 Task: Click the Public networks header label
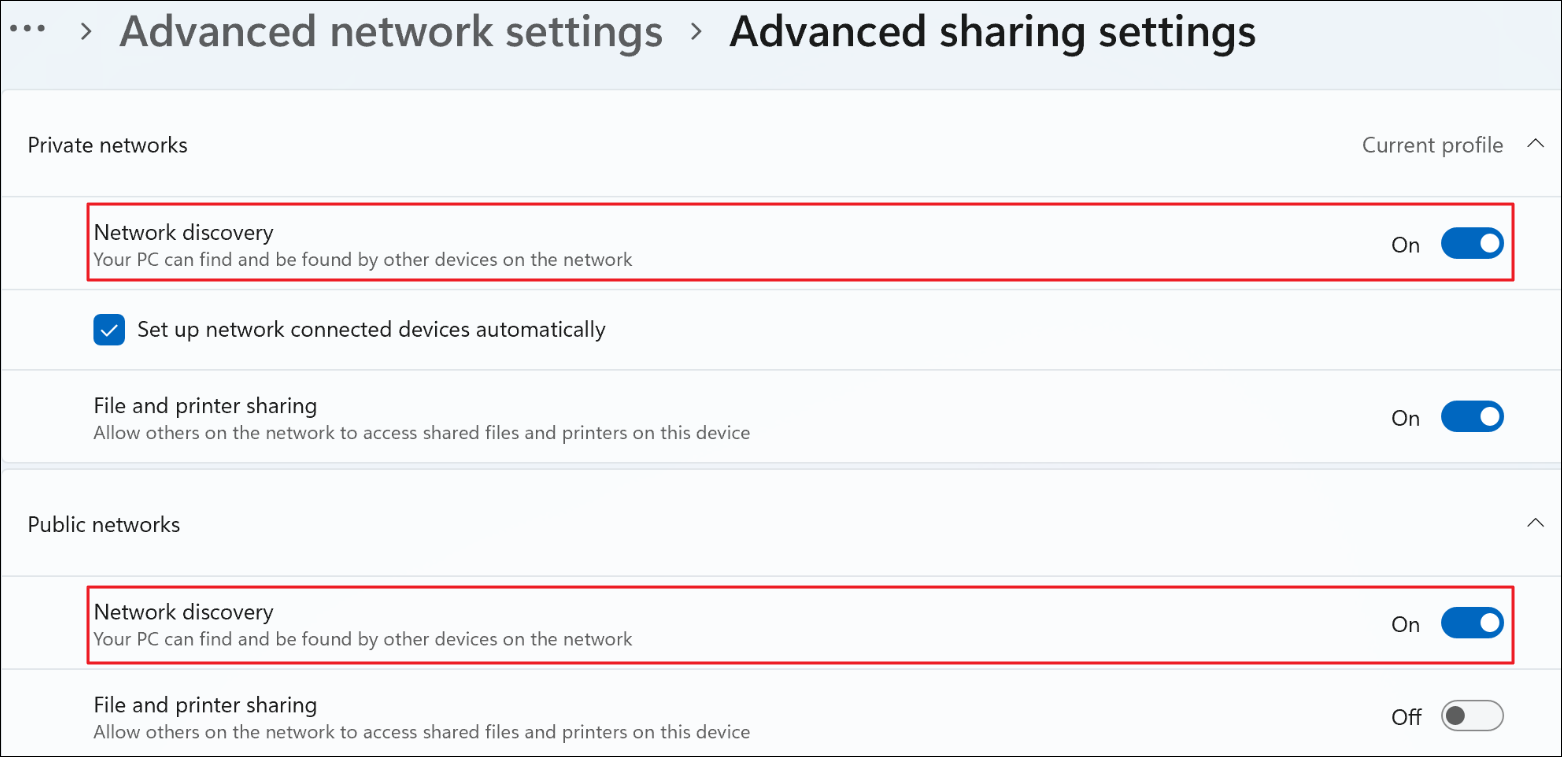point(104,524)
